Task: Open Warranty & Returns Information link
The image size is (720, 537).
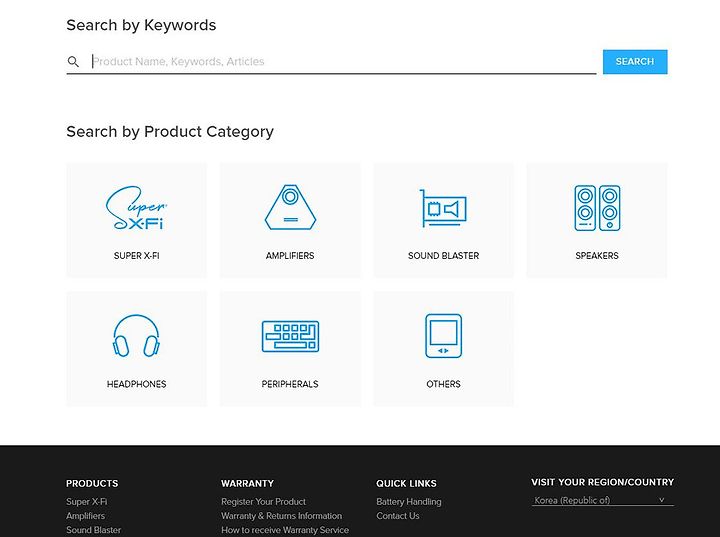Action: click(281, 516)
